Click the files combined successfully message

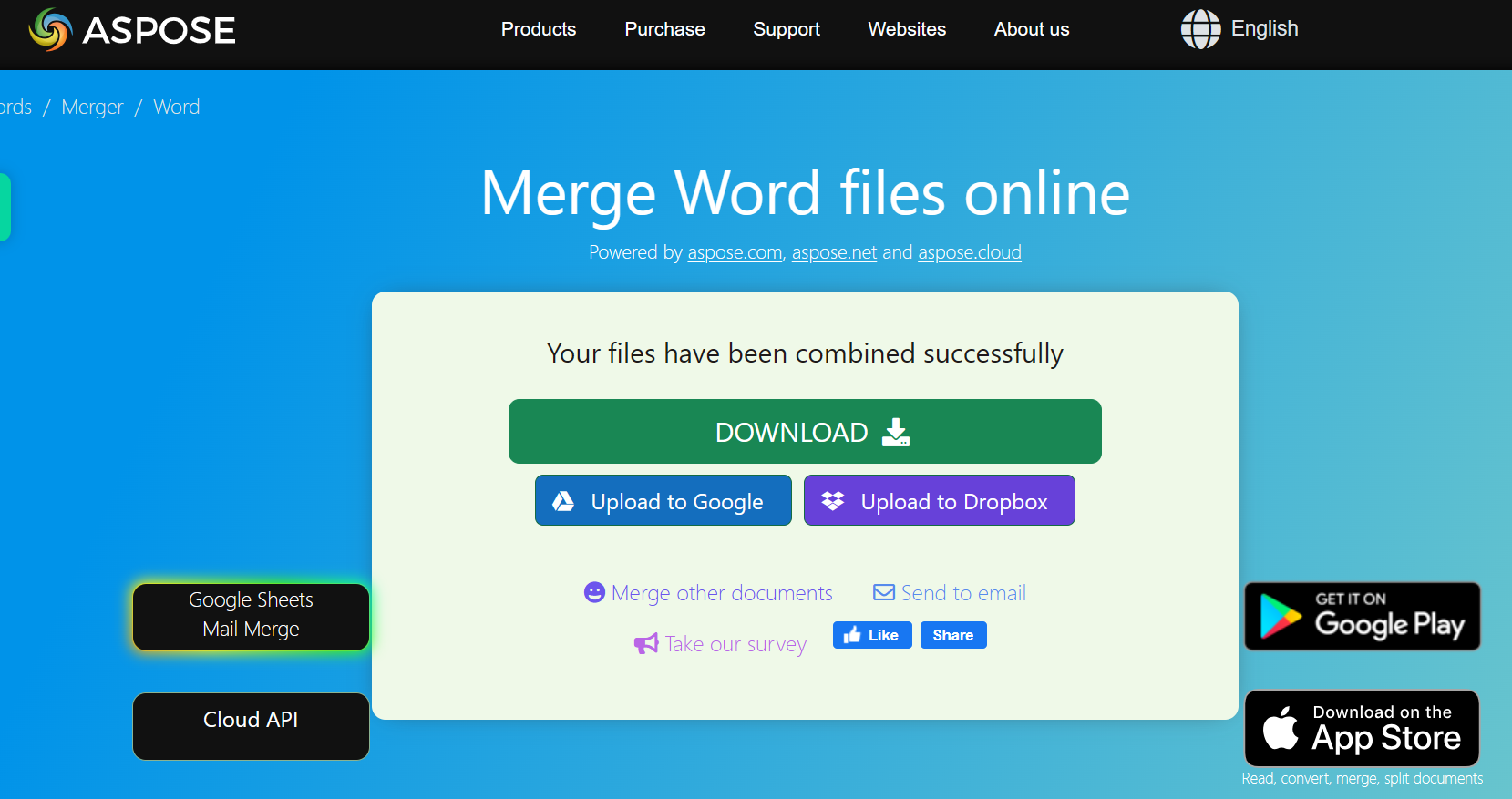805,353
